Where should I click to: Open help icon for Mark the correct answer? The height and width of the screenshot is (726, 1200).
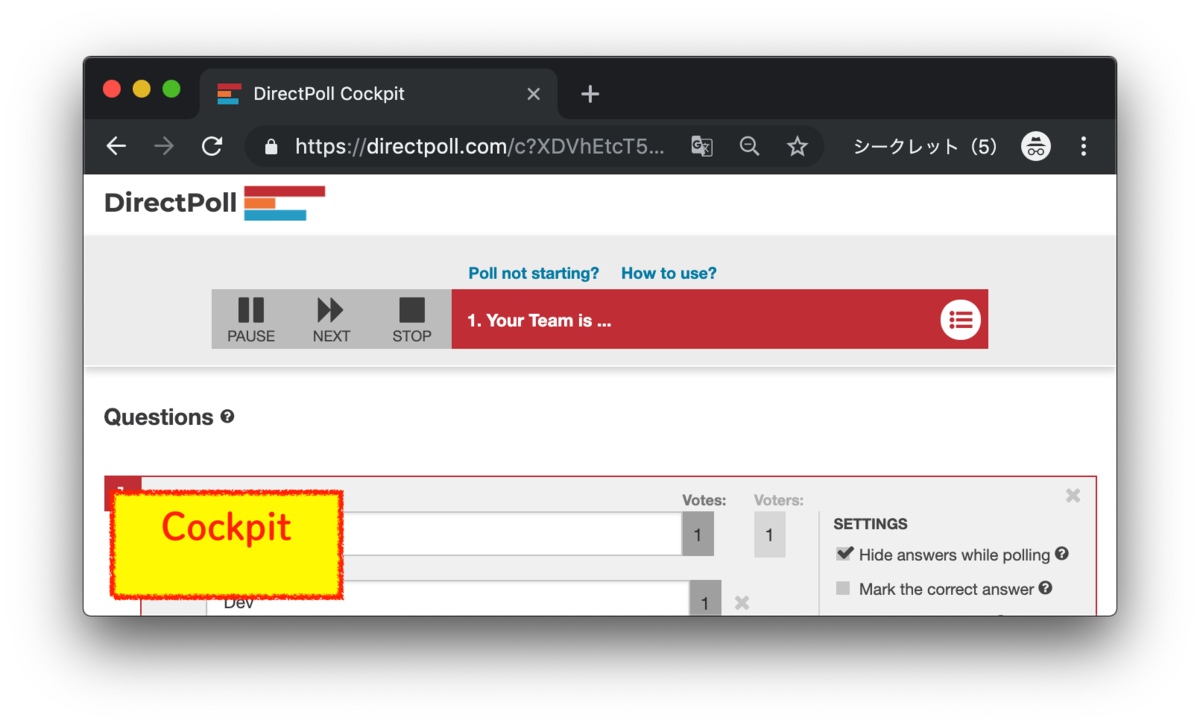(x=1045, y=588)
